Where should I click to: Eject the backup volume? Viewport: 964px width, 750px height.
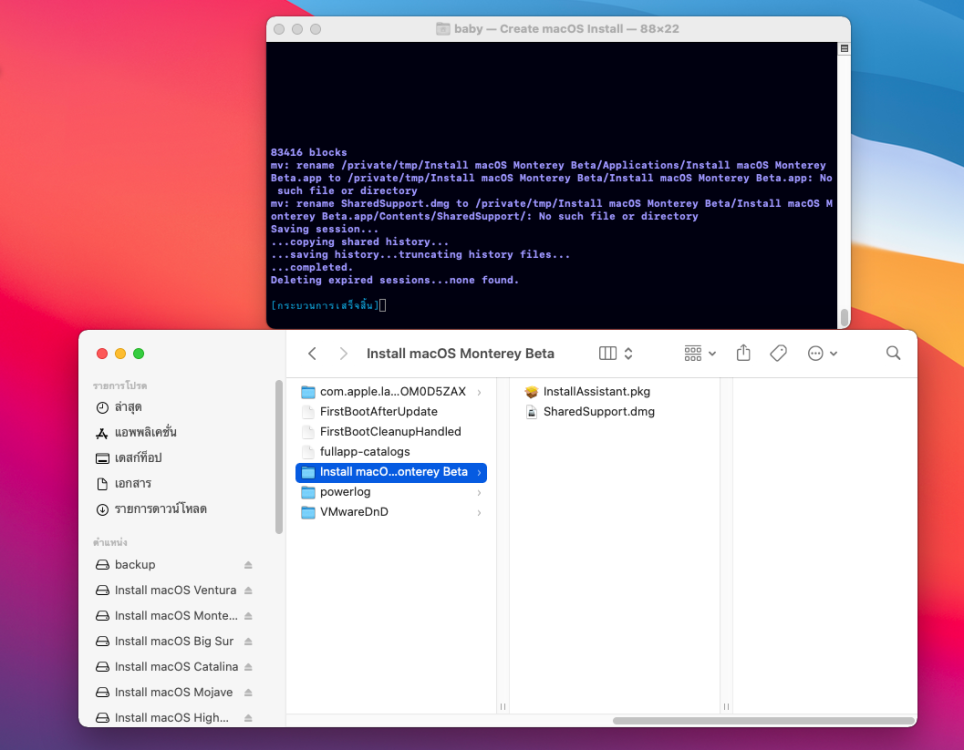pyautogui.click(x=248, y=565)
